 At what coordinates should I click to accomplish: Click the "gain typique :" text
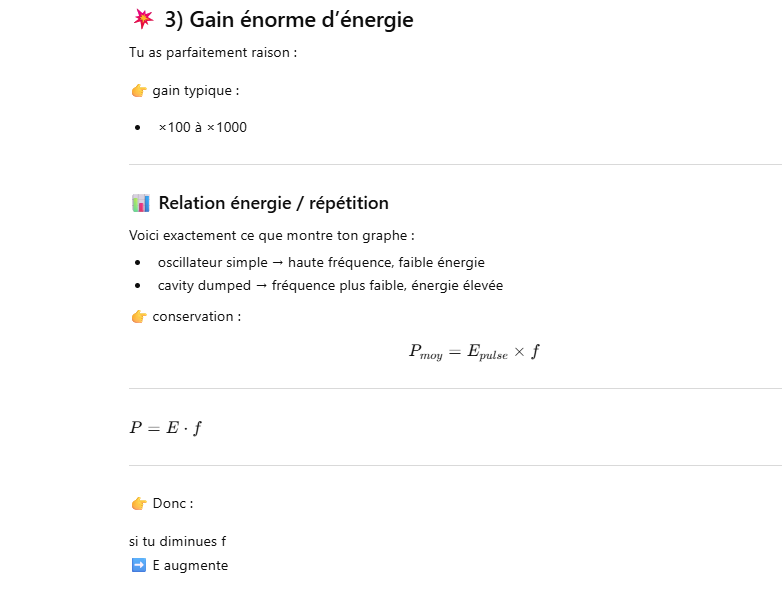[x=196, y=91]
